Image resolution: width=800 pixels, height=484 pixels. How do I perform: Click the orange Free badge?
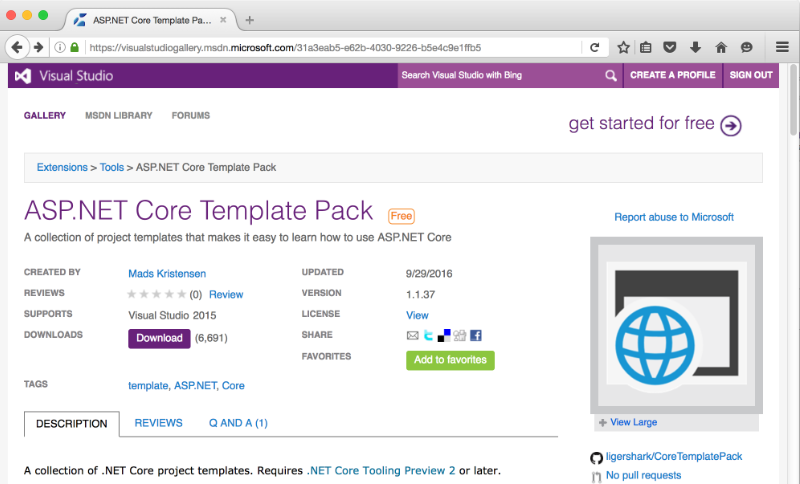click(x=402, y=216)
